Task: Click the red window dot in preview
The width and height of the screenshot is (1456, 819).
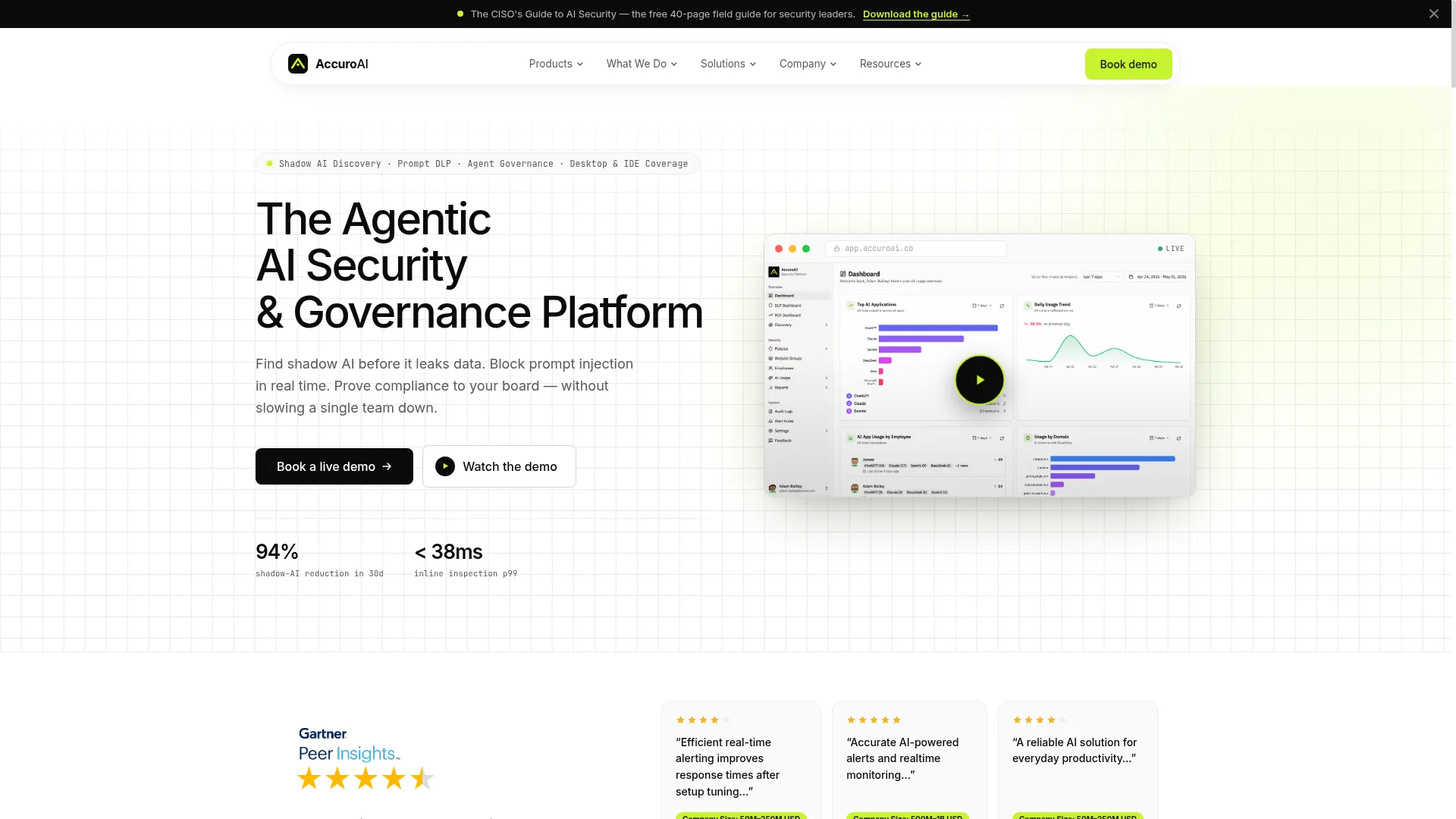Action: pos(779,249)
